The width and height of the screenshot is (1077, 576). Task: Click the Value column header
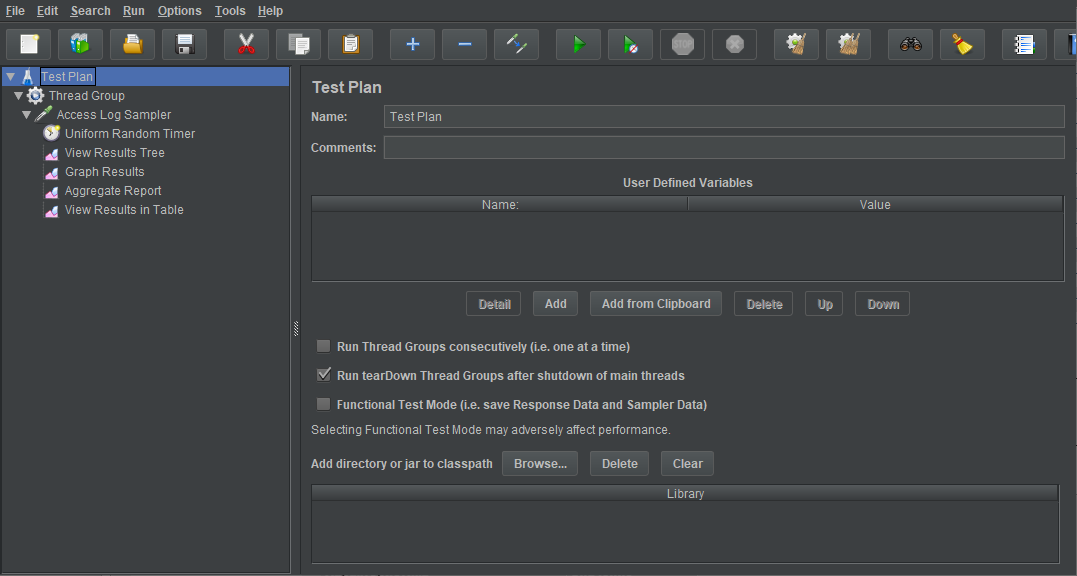click(875, 205)
